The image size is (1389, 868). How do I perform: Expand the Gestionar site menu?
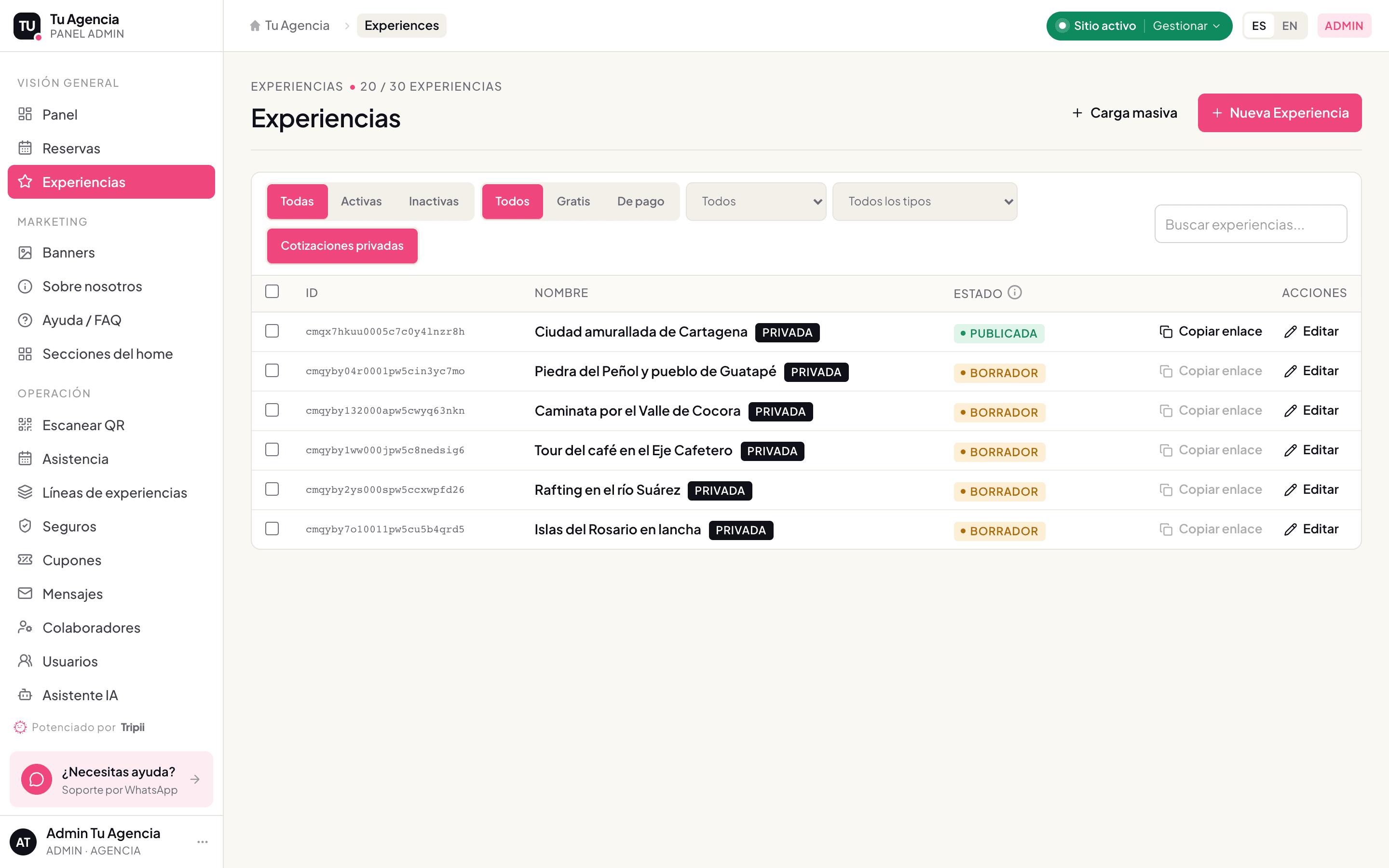pyautogui.click(x=1186, y=26)
